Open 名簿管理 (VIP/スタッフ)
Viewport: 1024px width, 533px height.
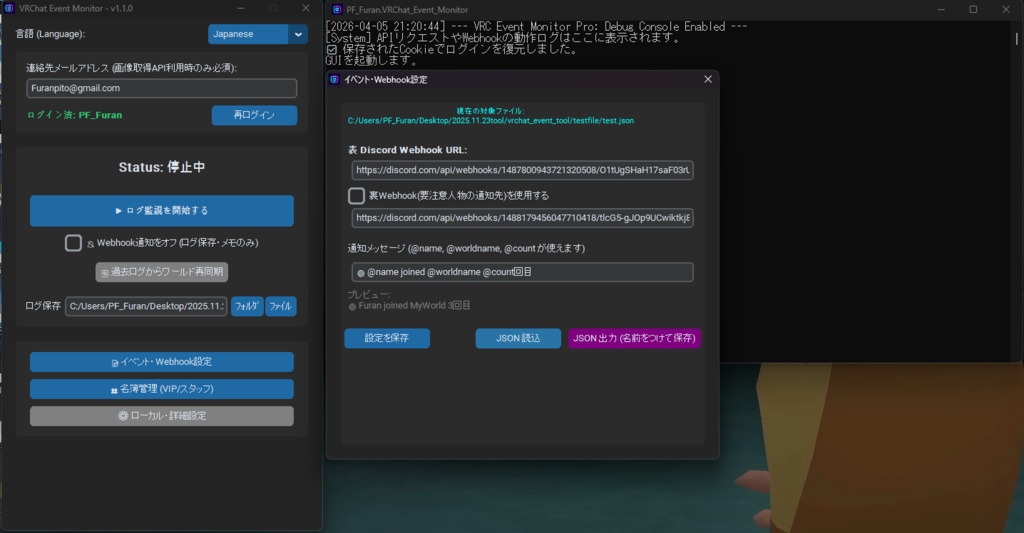(x=161, y=389)
